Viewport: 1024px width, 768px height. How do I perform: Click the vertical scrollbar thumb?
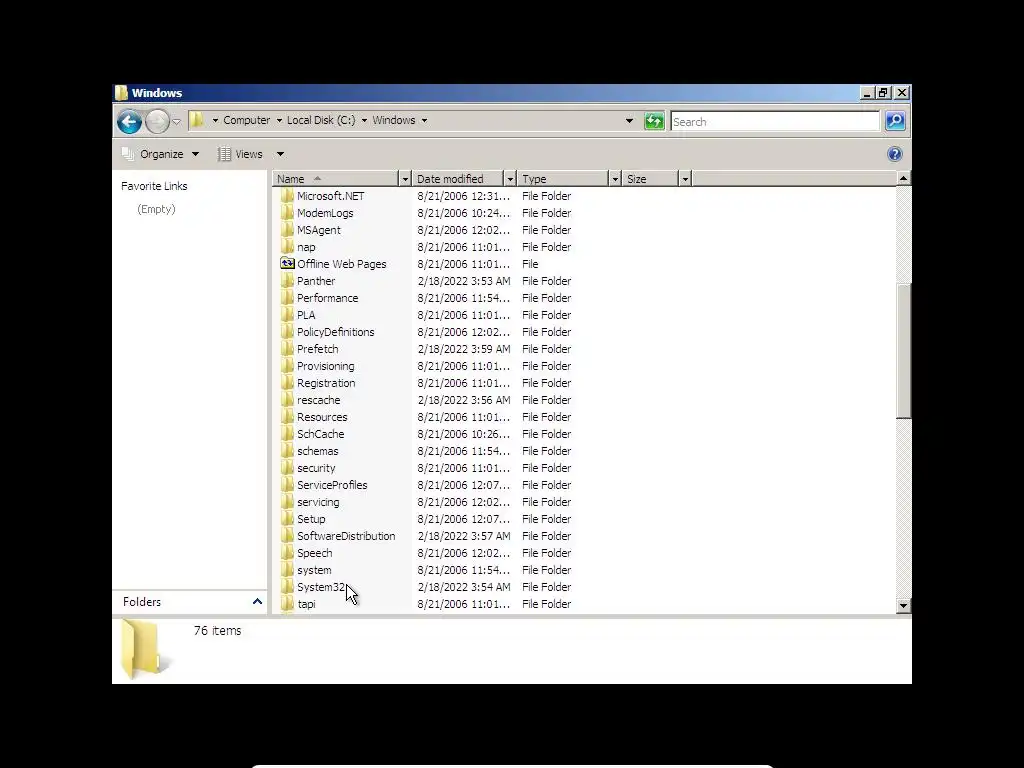[903, 351]
